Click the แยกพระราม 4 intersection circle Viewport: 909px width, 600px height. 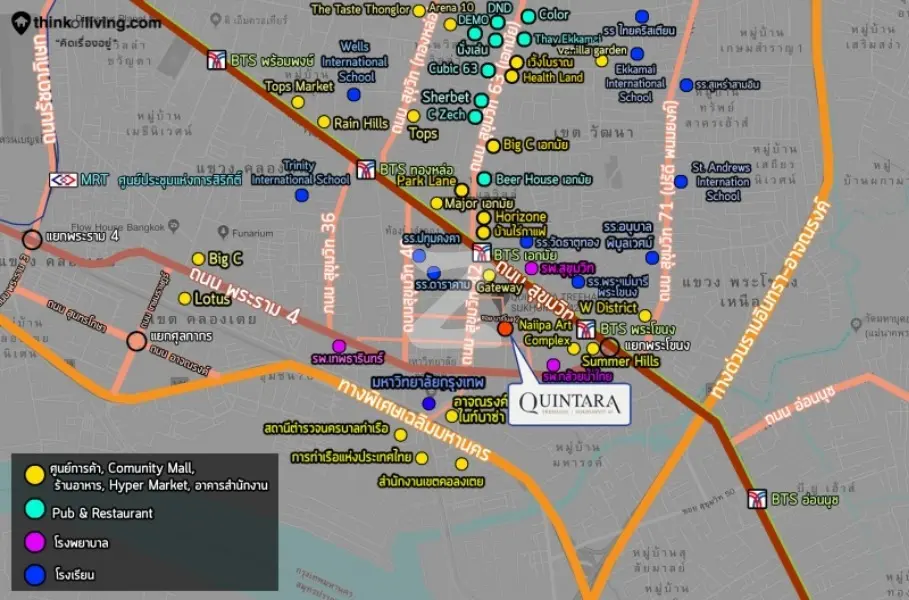pos(32,239)
